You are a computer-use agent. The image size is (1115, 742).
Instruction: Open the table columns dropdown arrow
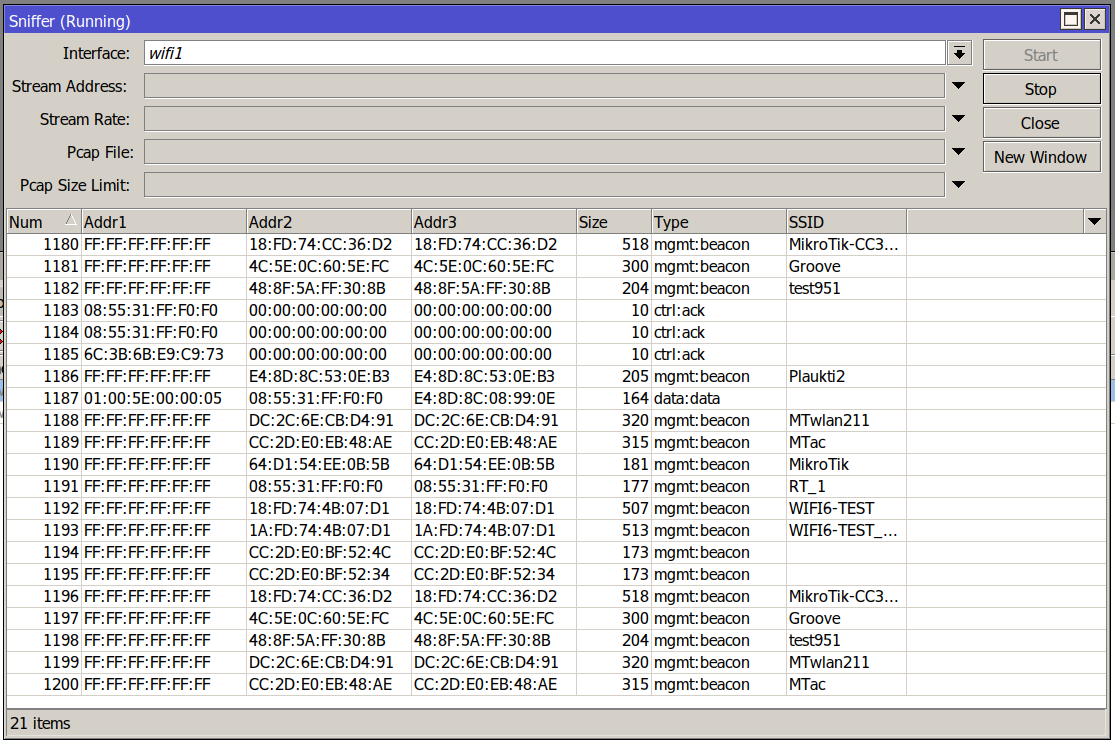coord(1092,222)
